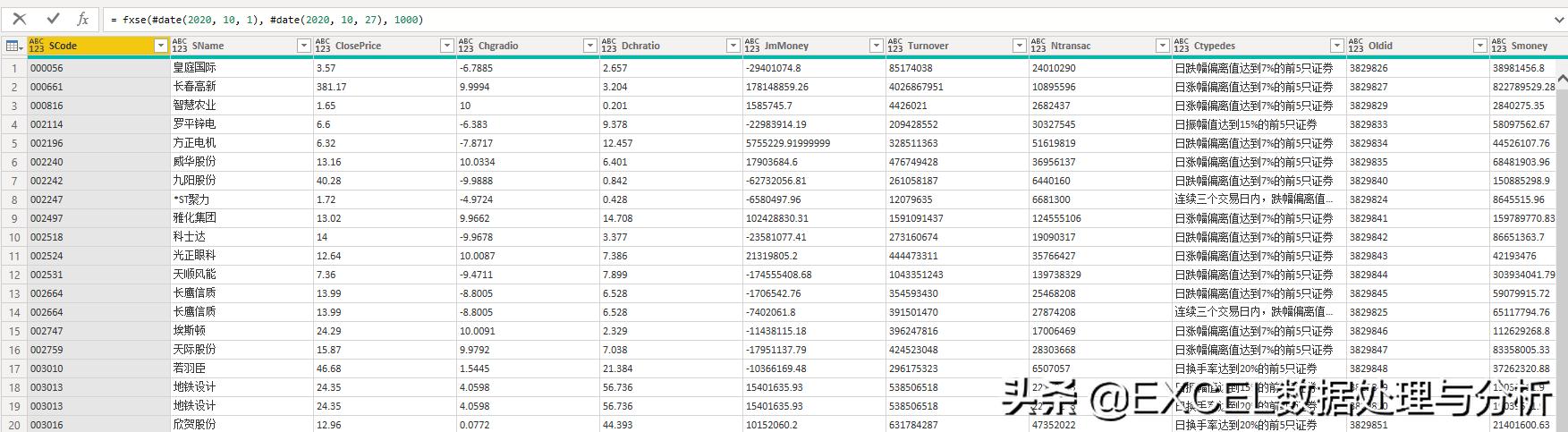Click ClosePrice value 381.17
The height and width of the screenshot is (432, 1568).
385,87
